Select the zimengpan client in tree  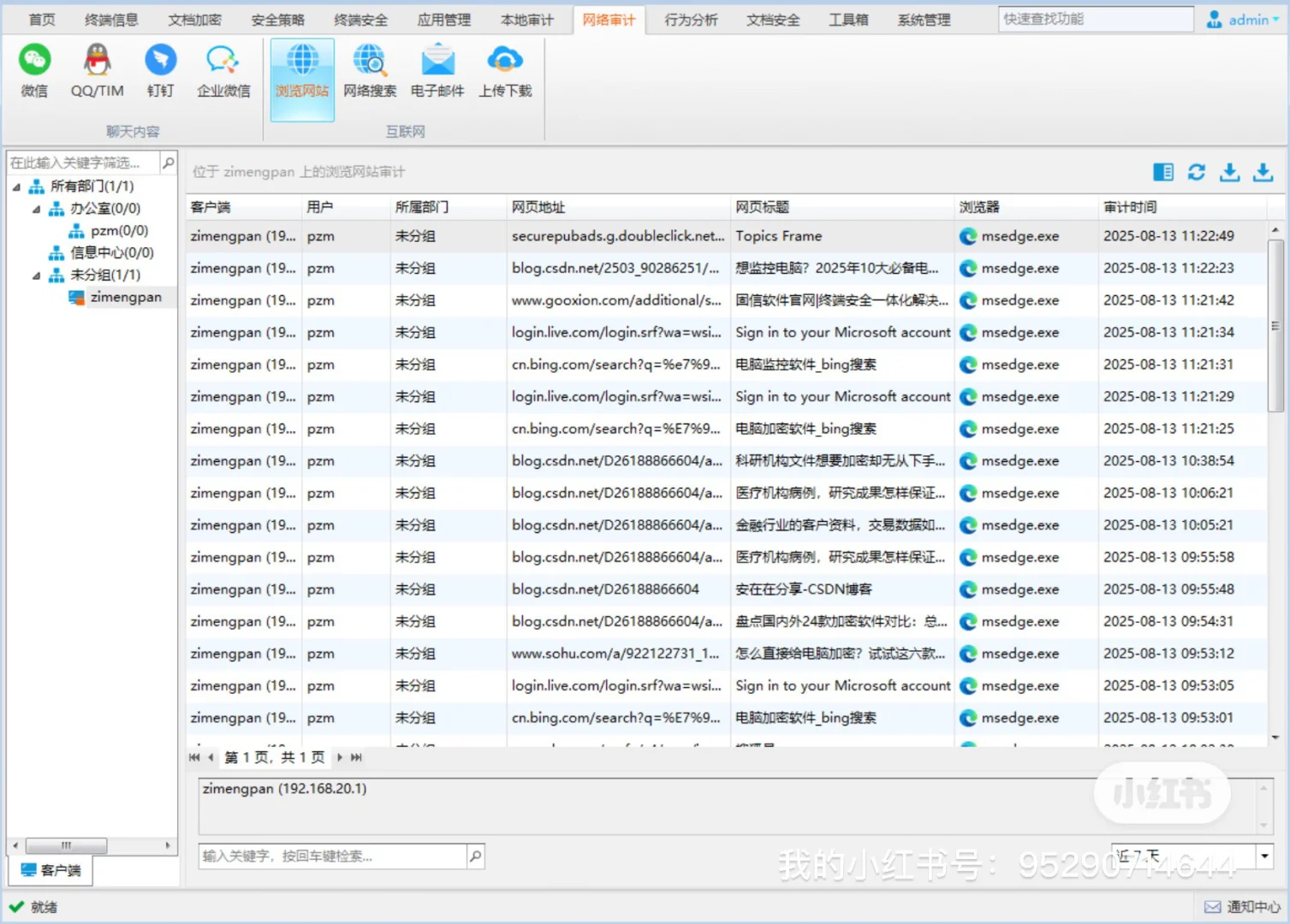click(x=125, y=298)
